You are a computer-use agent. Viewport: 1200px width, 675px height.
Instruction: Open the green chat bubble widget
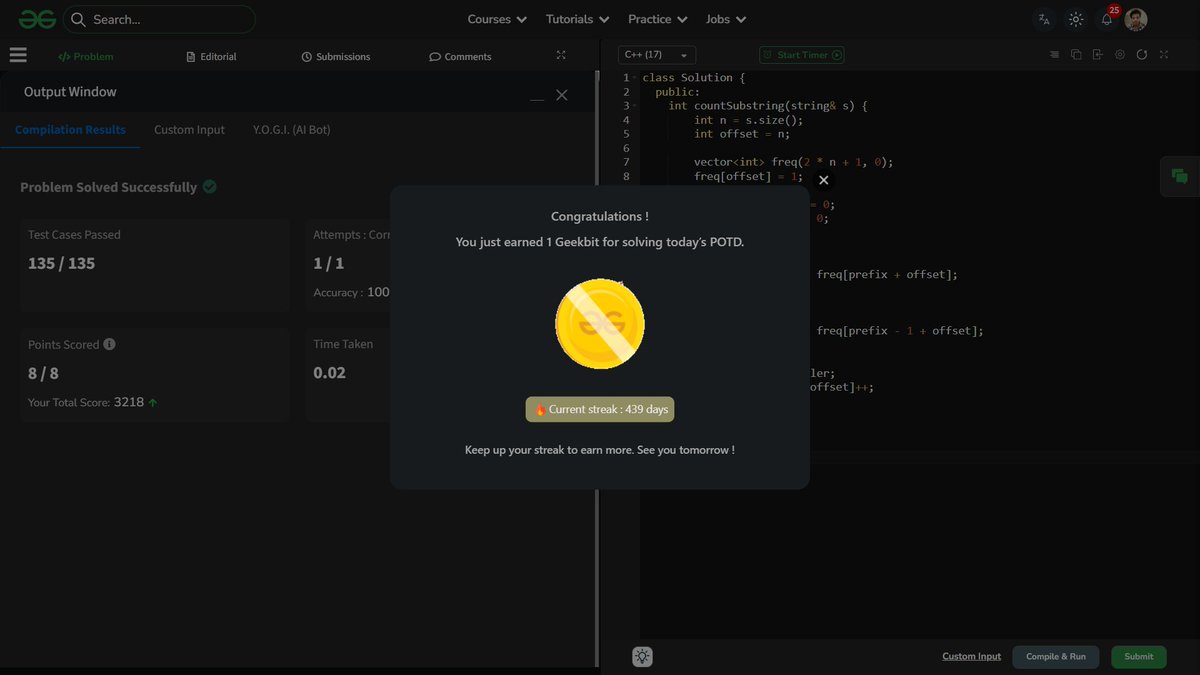(1180, 177)
